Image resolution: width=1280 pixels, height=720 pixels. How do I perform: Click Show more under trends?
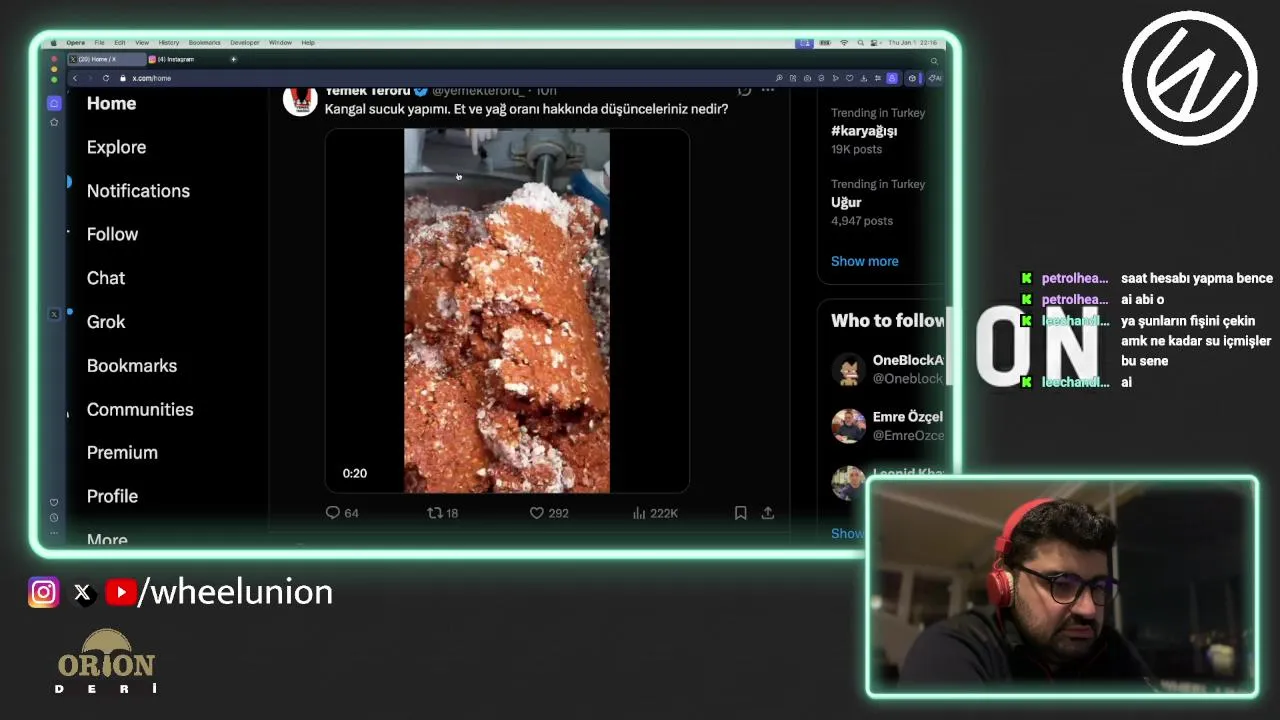[x=865, y=261]
